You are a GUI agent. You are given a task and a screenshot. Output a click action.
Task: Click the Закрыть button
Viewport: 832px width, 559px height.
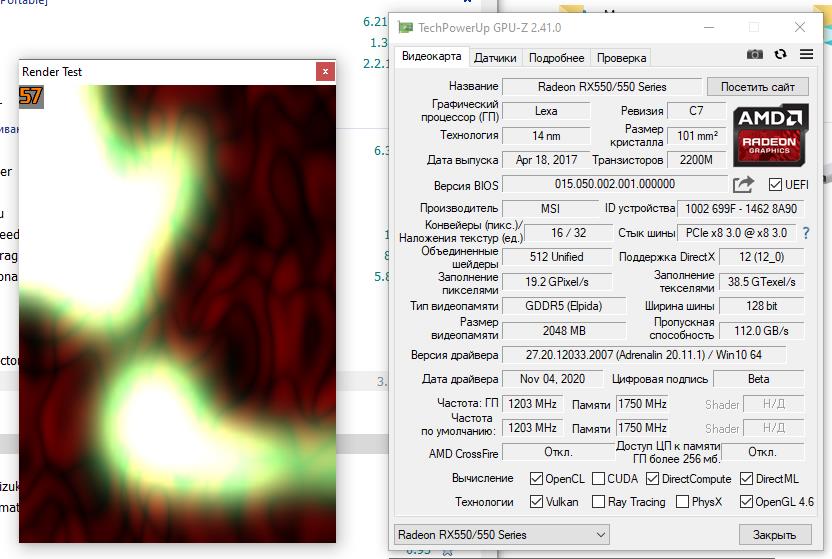[775, 535]
